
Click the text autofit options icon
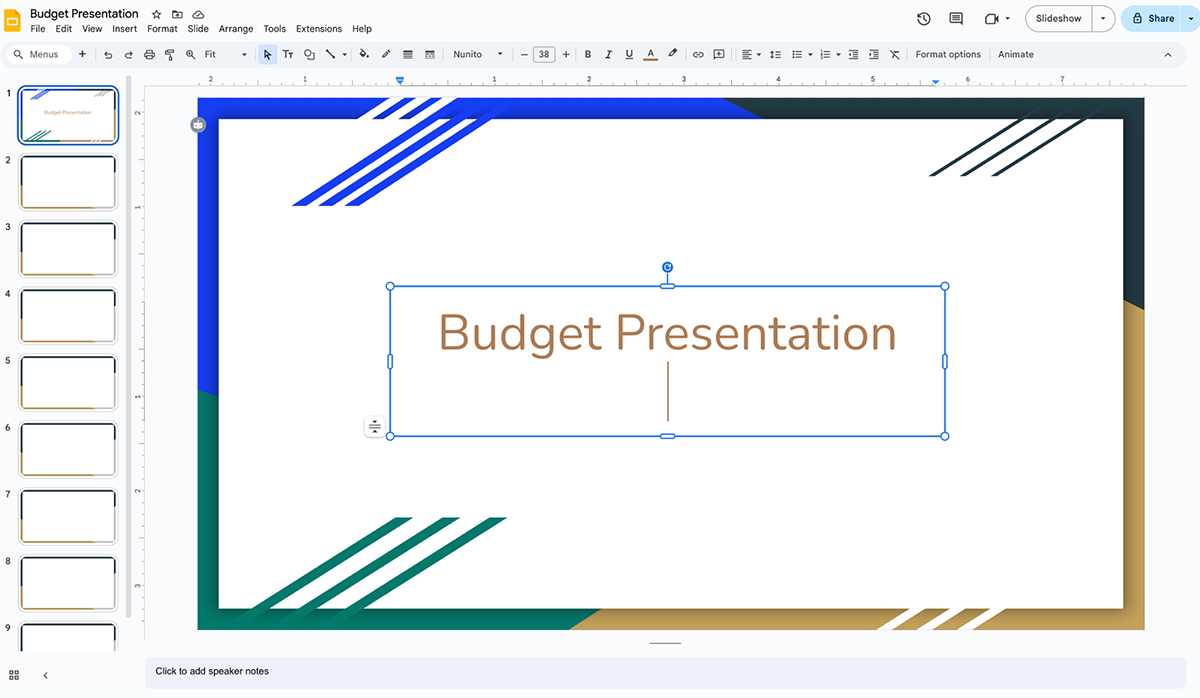pos(374,427)
